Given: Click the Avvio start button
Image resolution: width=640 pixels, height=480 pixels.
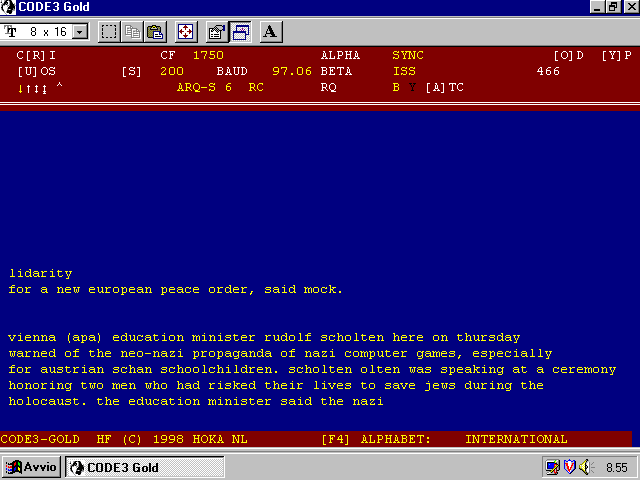Looking at the screenshot, I should click(32, 467).
